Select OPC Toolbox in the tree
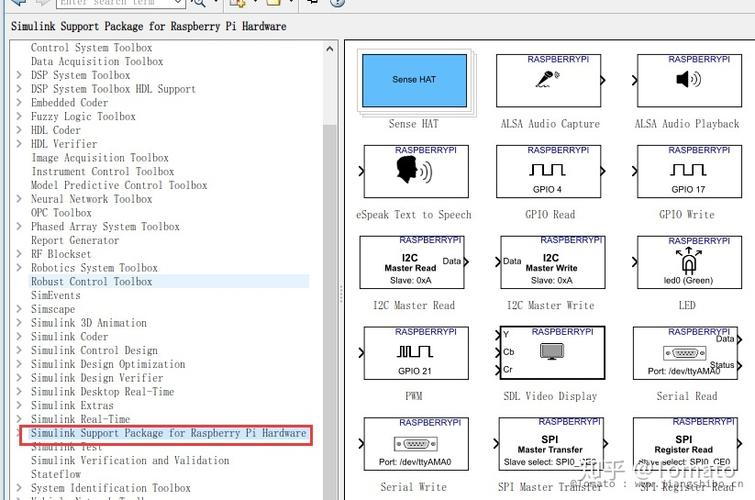 pos(61,213)
